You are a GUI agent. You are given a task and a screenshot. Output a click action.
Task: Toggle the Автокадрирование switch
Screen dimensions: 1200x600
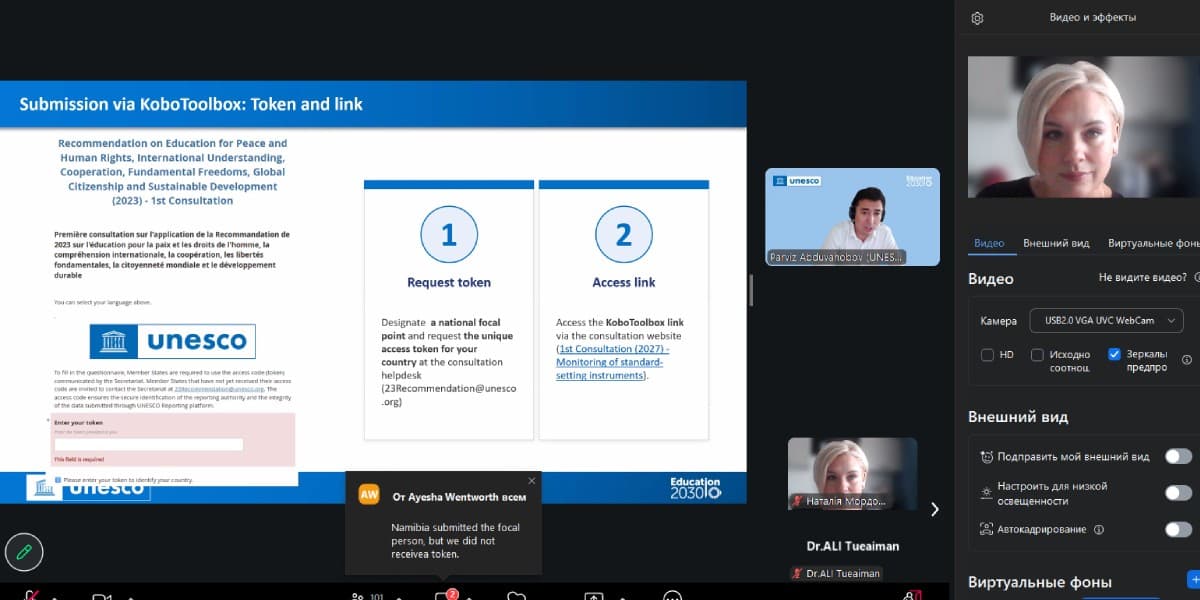click(x=1178, y=530)
